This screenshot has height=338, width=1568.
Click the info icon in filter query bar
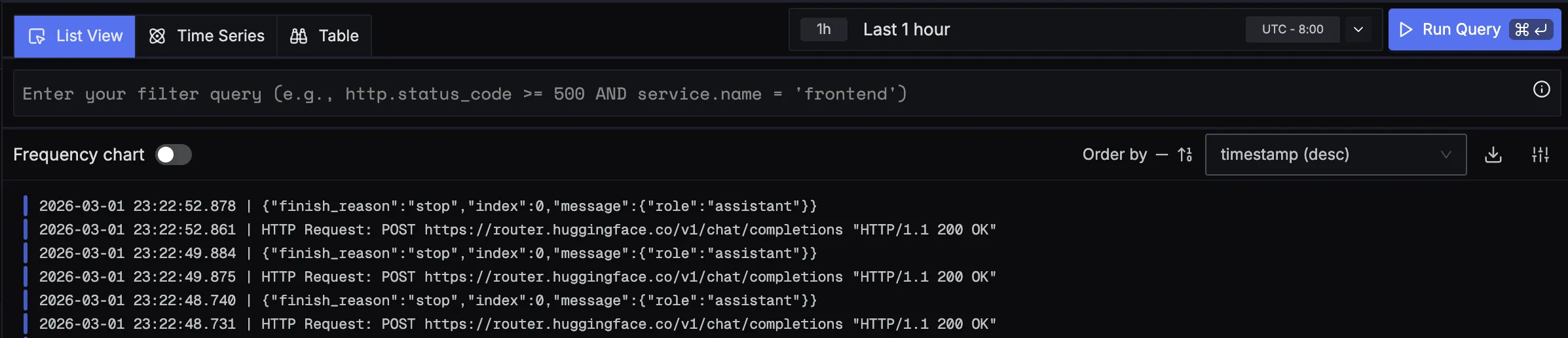point(1541,90)
